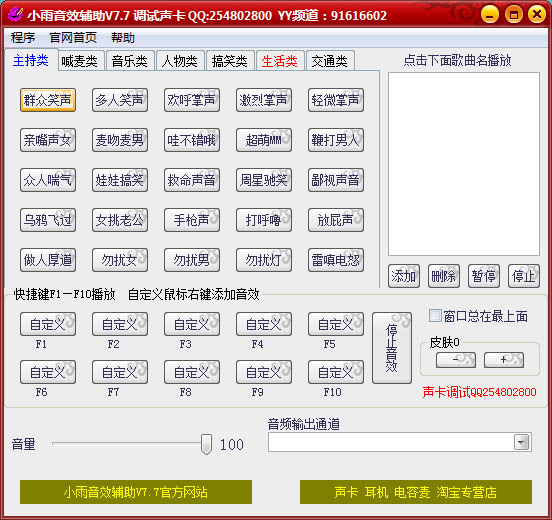Screen dimensions: 552x520
Task: Expand the 音频输出通道 dropdown arrow
Action: 521,442
